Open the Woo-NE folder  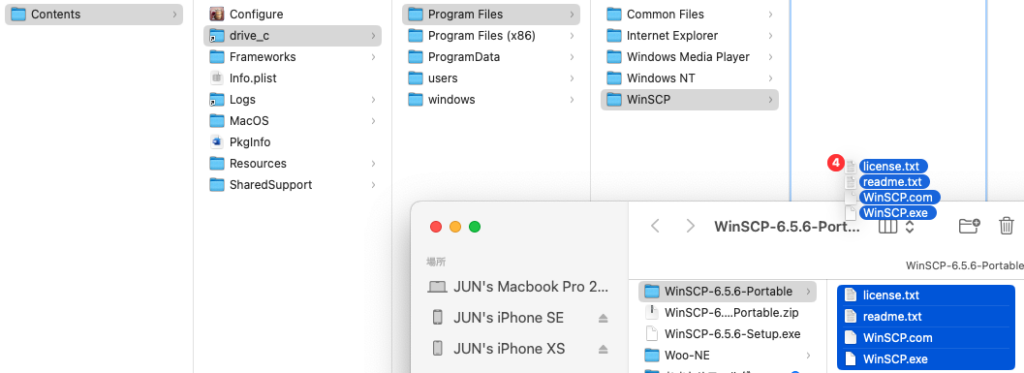tap(728, 355)
